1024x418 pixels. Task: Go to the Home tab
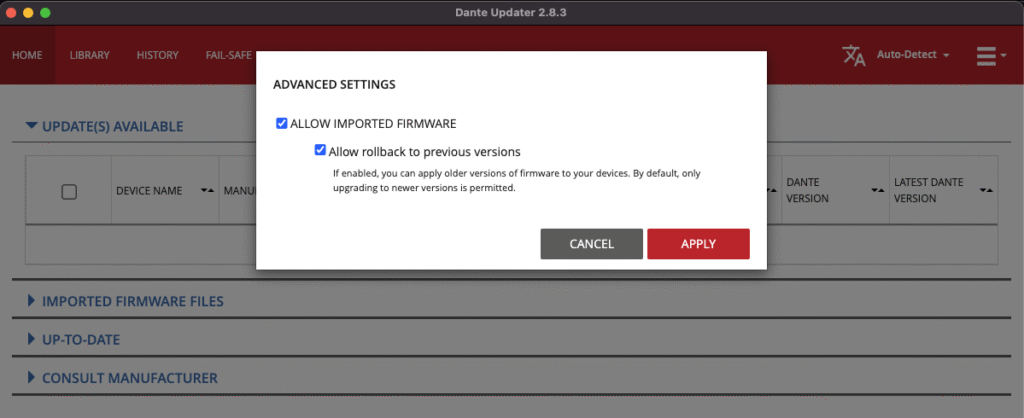tap(27, 55)
